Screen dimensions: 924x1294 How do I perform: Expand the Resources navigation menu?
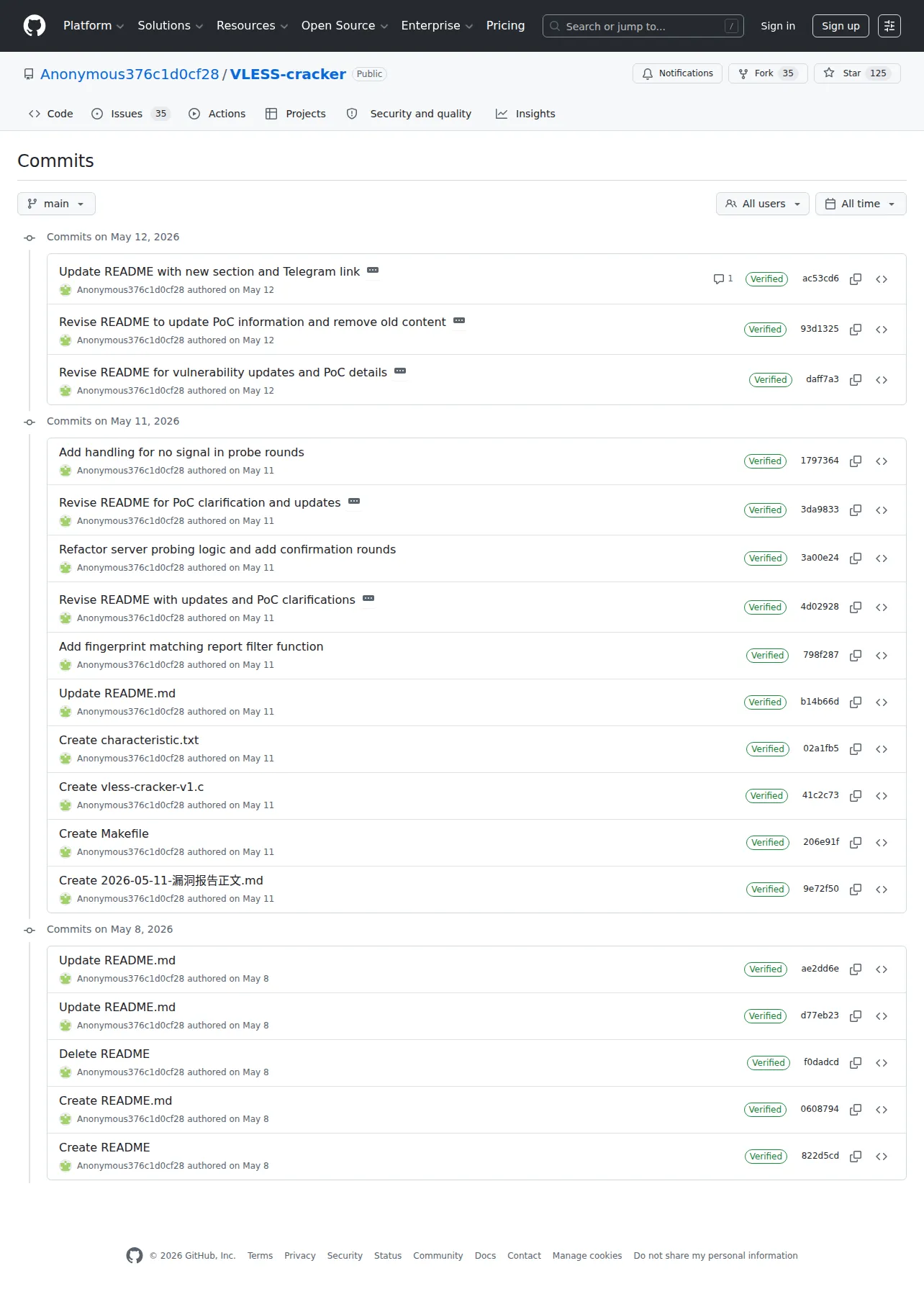252,26
